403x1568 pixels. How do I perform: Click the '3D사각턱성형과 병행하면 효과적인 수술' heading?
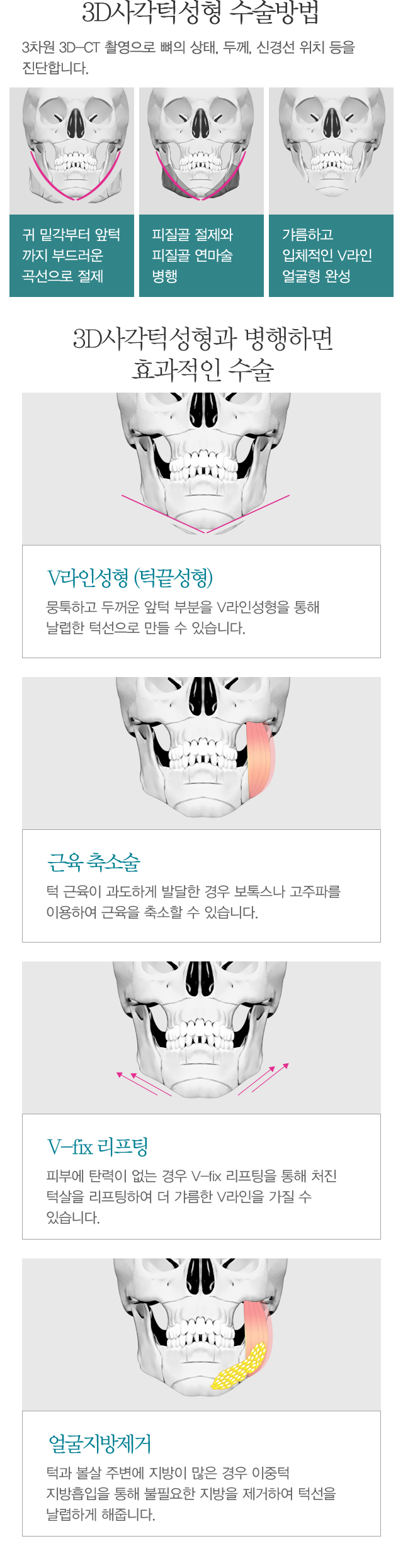(x=203, y=354)
